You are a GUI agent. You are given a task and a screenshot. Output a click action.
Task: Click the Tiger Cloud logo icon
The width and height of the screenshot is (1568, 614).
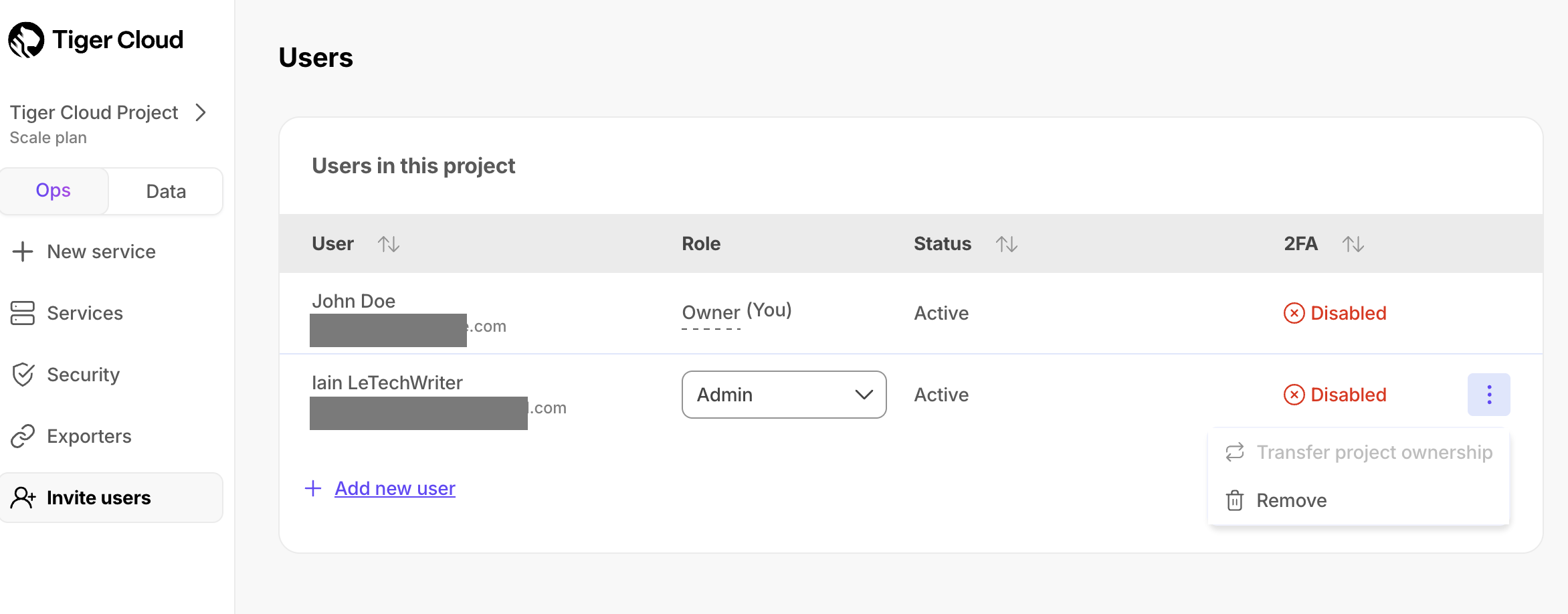[26, 40]
